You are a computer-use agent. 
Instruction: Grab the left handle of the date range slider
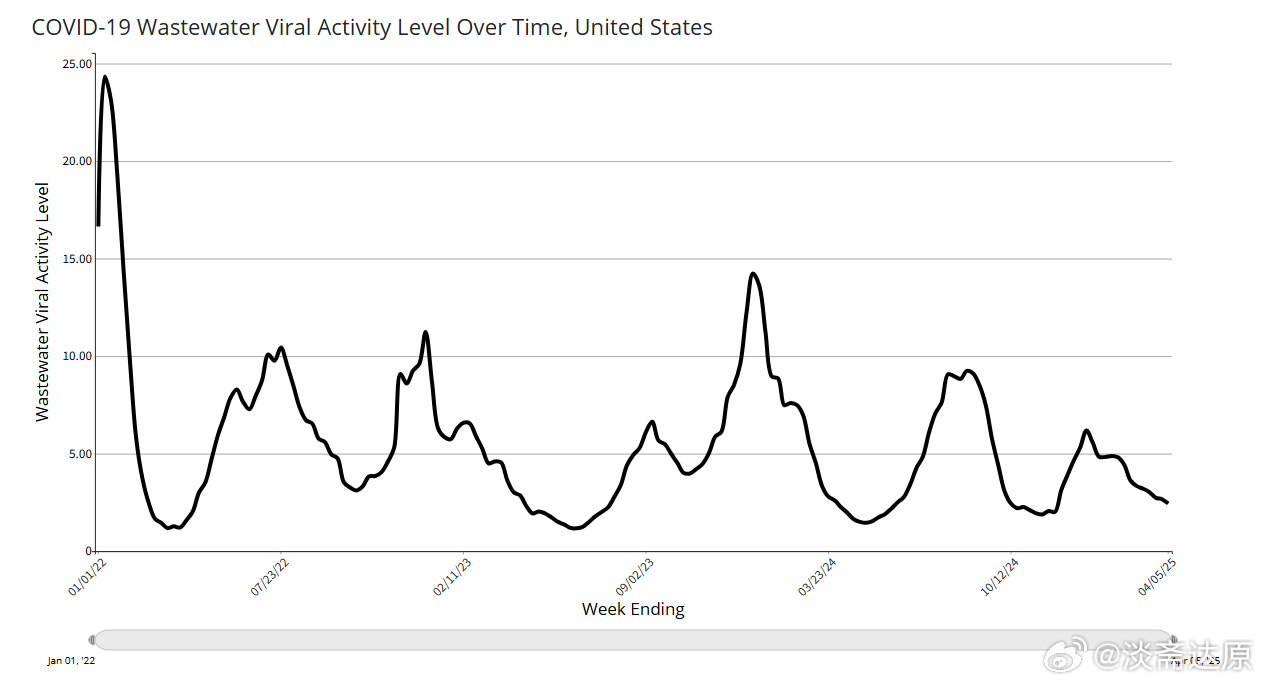[93, 640]
